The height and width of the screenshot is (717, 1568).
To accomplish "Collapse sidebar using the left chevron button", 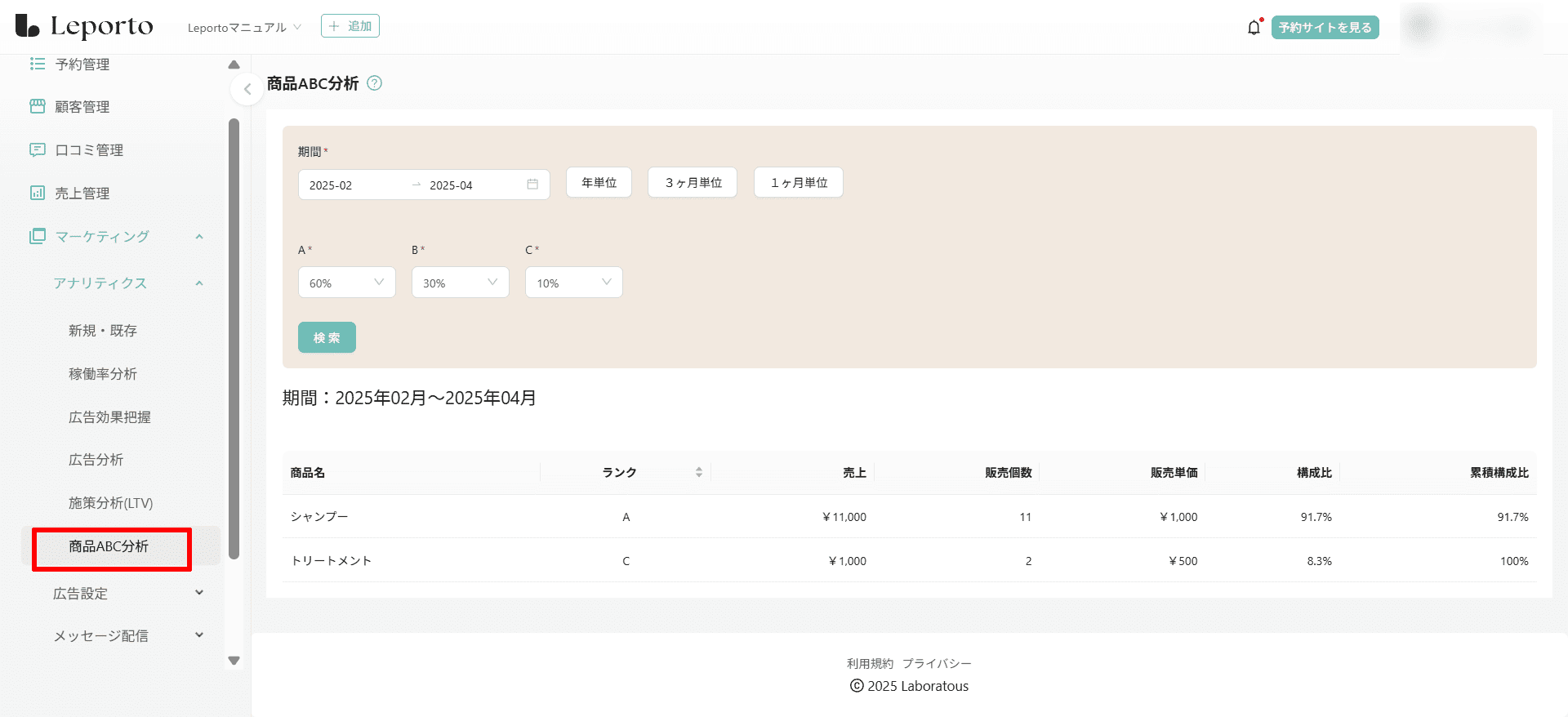I will point(247,89).
